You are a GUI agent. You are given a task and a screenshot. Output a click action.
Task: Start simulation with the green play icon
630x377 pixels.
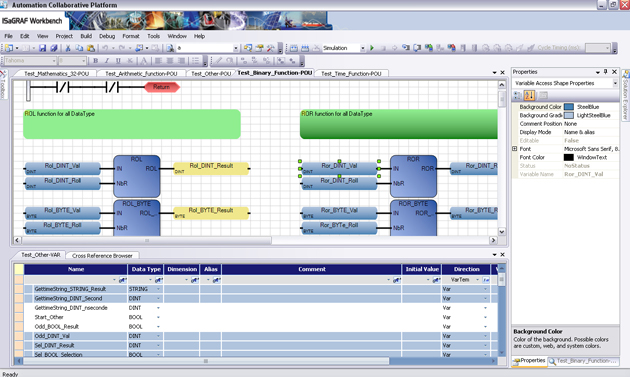click(x=372, y=48)
